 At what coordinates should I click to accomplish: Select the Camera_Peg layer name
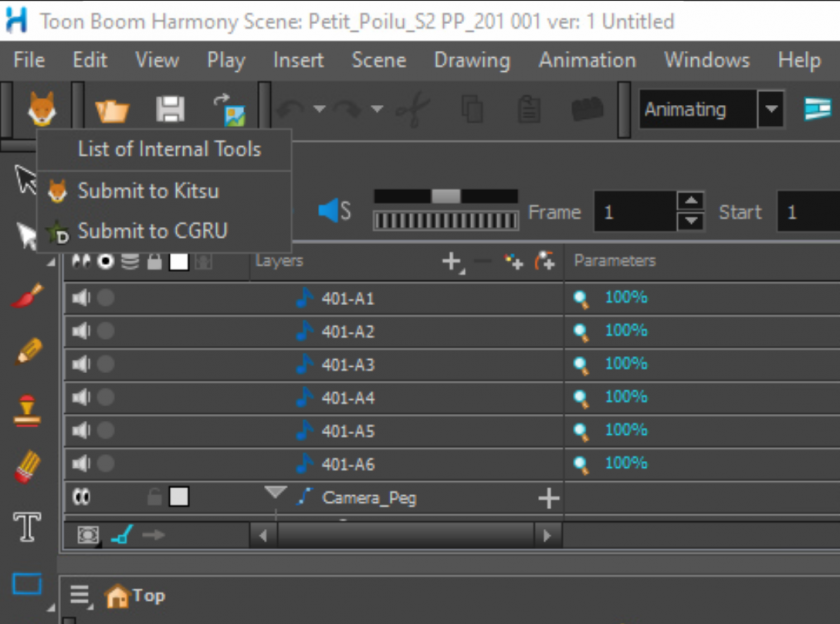[369, 498]
